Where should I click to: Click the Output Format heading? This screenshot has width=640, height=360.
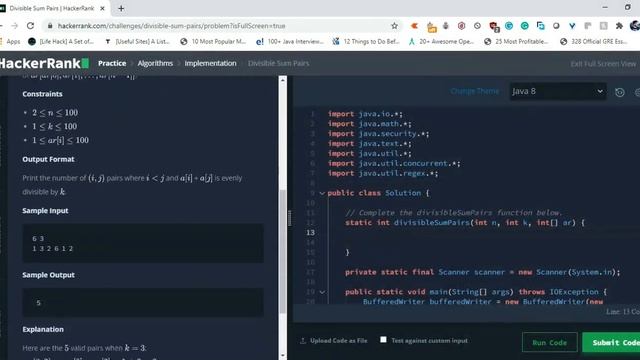48,159
